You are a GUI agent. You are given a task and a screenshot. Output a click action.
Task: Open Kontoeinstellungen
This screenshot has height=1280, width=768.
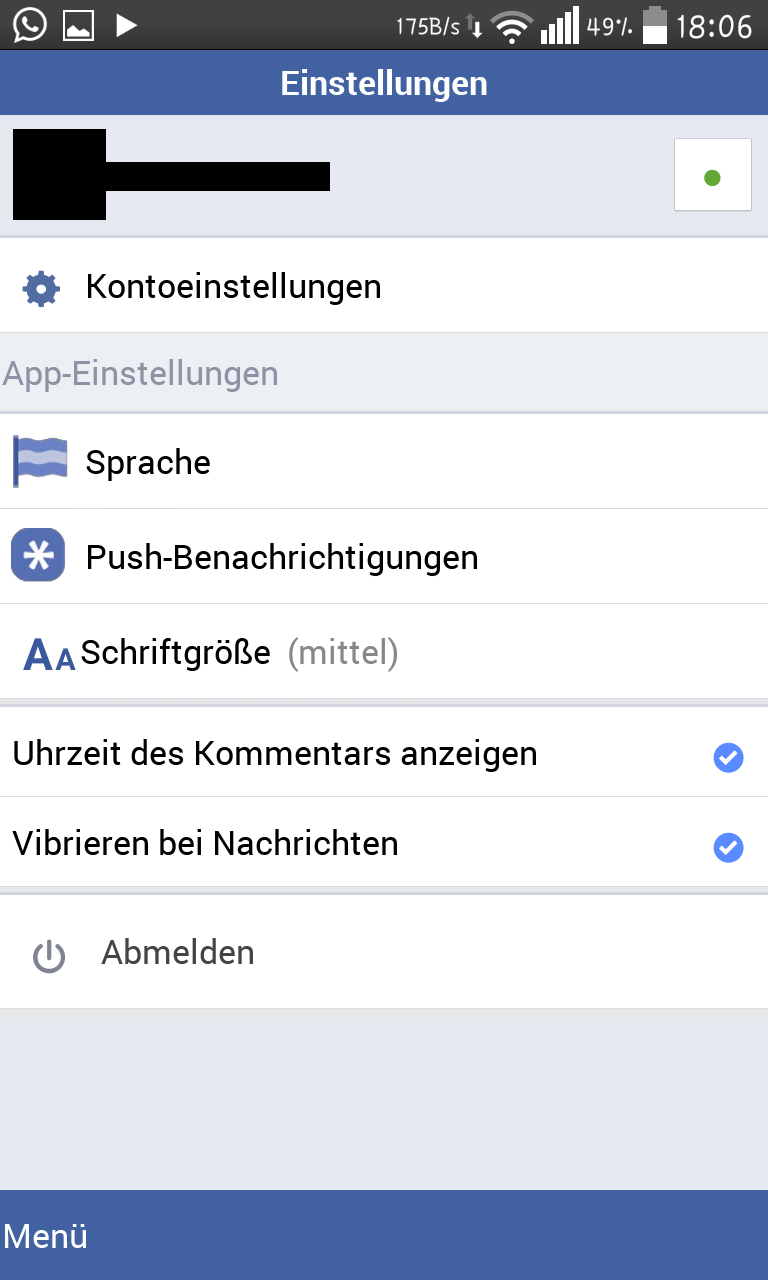[x=233, y=287]
